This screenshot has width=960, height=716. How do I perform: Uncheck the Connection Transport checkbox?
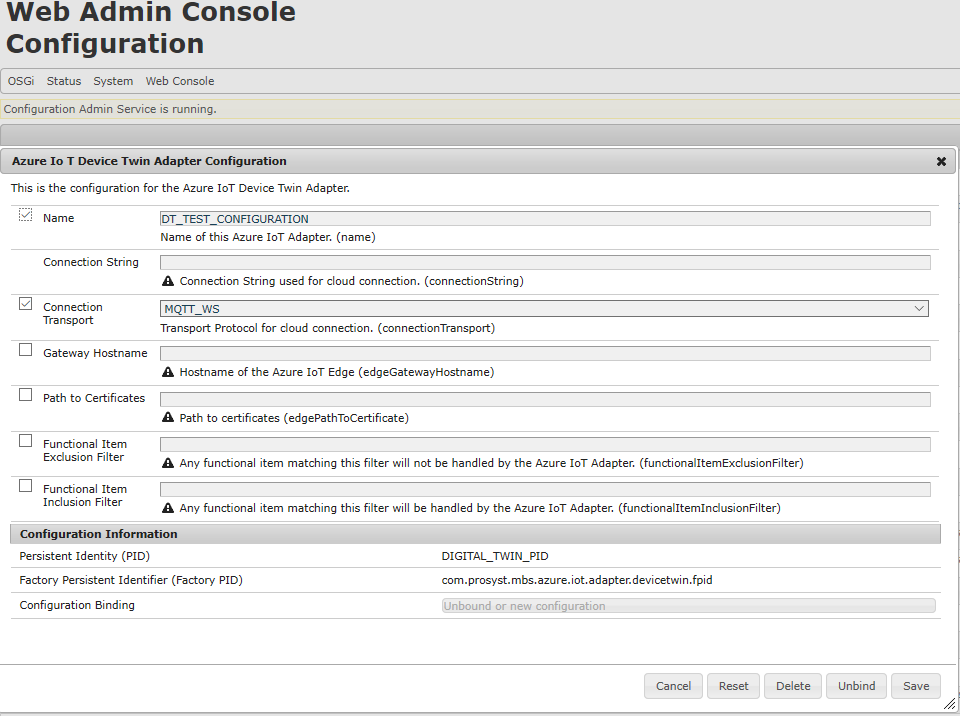point(23,302)
